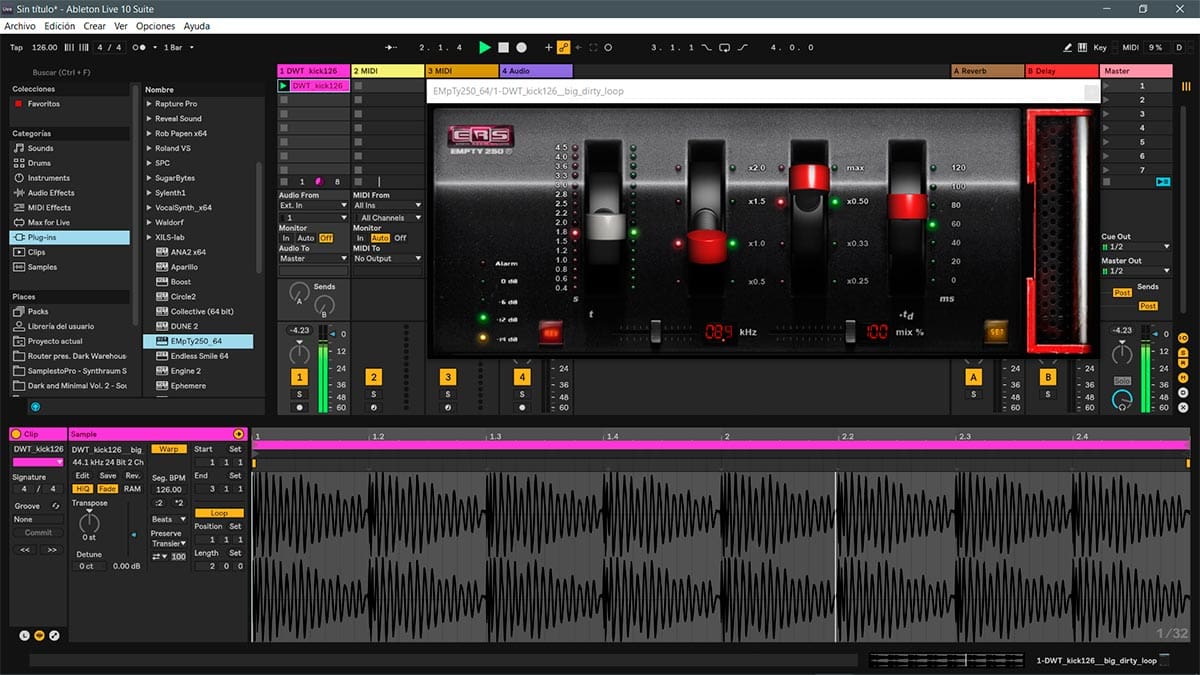This screenshot has width=1200, height=675.
Task: Open the Ver menu
Action: [121, 26]
